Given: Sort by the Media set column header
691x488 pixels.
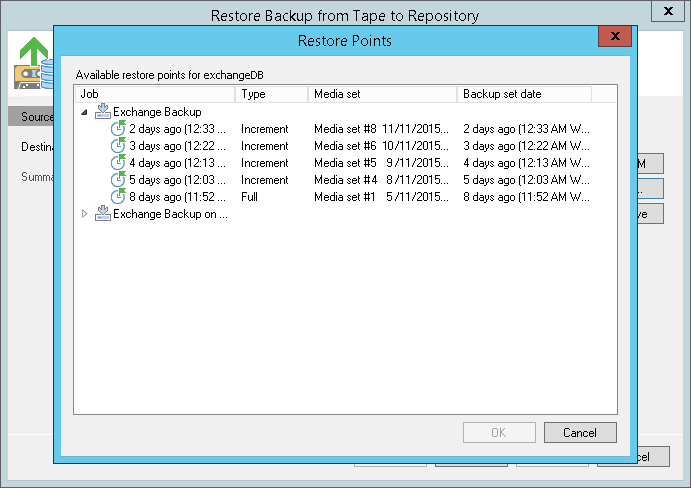Looking at the screenshot, I should [383, 94].
